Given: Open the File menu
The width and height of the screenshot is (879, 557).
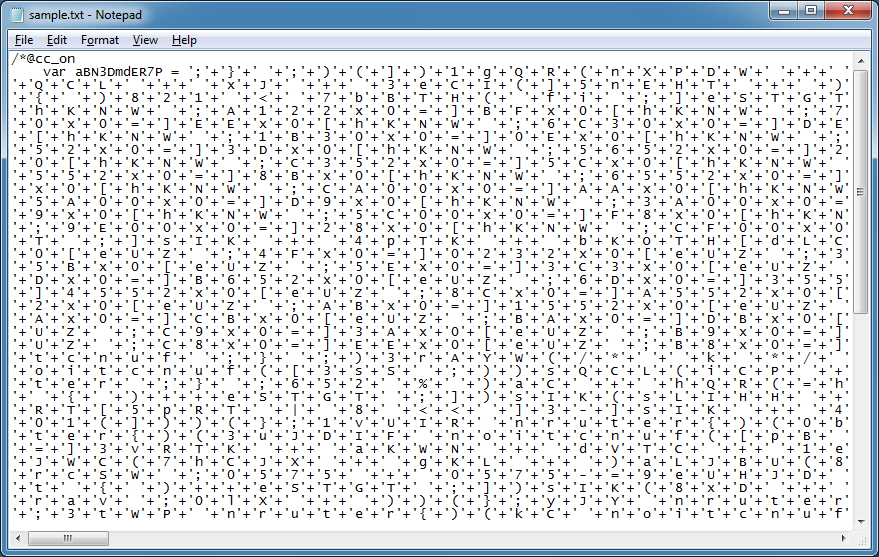Looking at the screenshot, I should (x=24, y=40).
